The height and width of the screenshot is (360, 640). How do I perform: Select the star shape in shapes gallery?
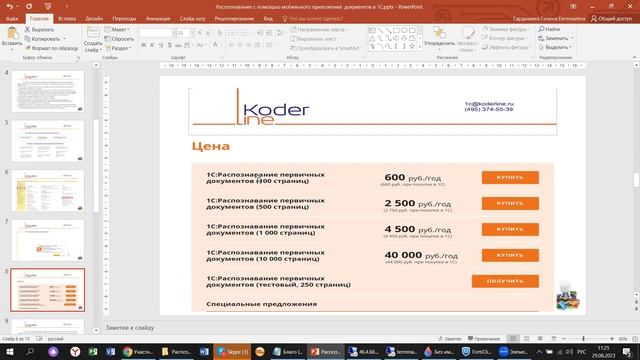coord(412,47)
